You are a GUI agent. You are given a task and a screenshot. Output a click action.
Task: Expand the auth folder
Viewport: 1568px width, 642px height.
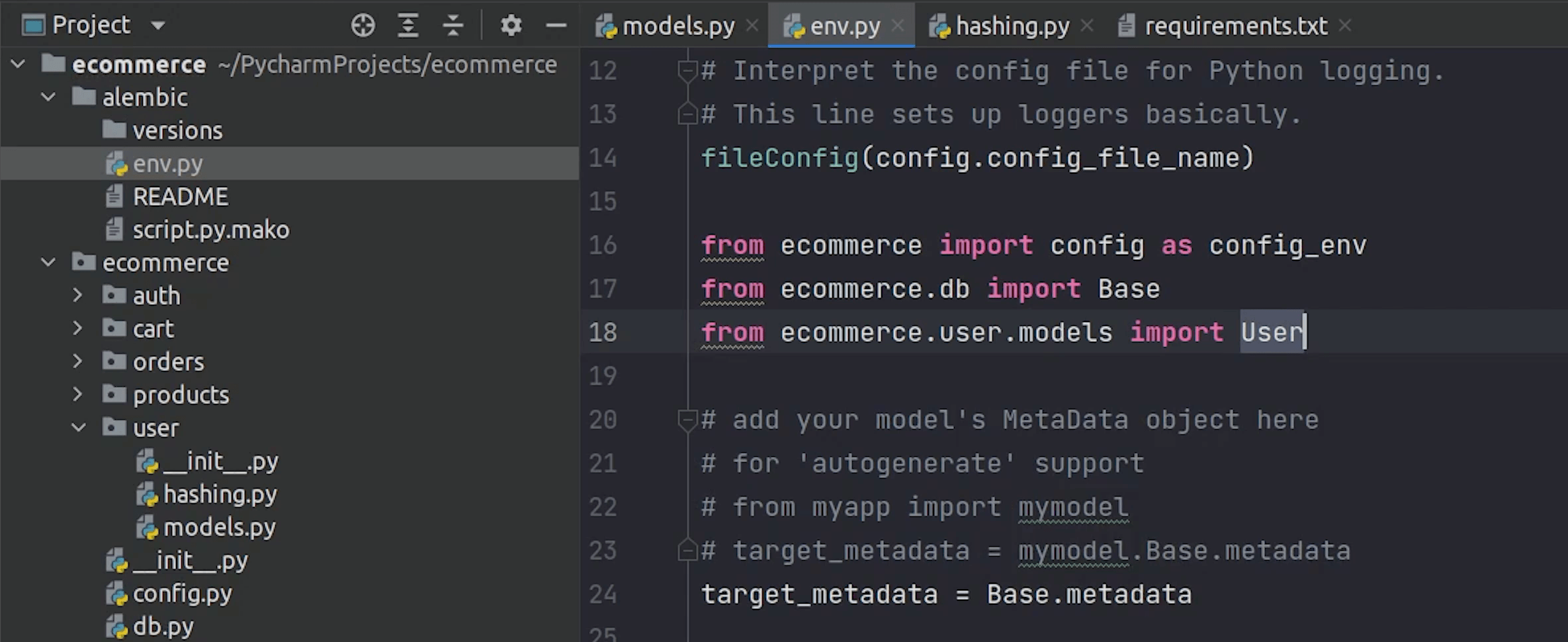77,296
